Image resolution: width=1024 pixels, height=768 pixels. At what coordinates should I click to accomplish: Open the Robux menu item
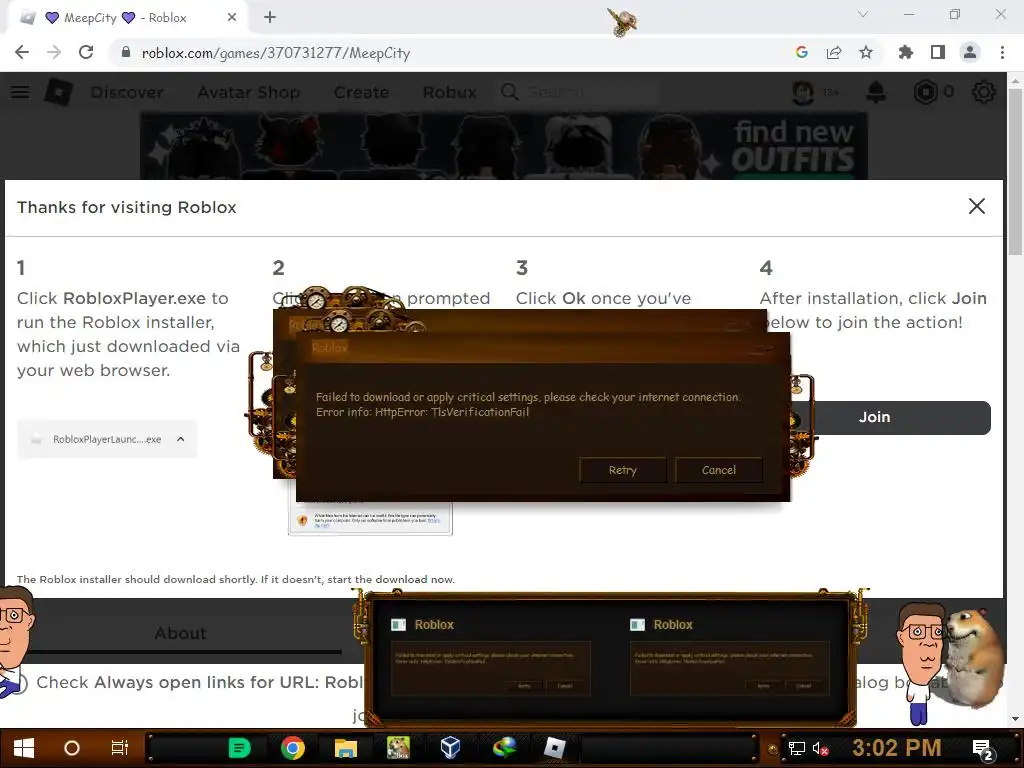click(x=449, y=93)
